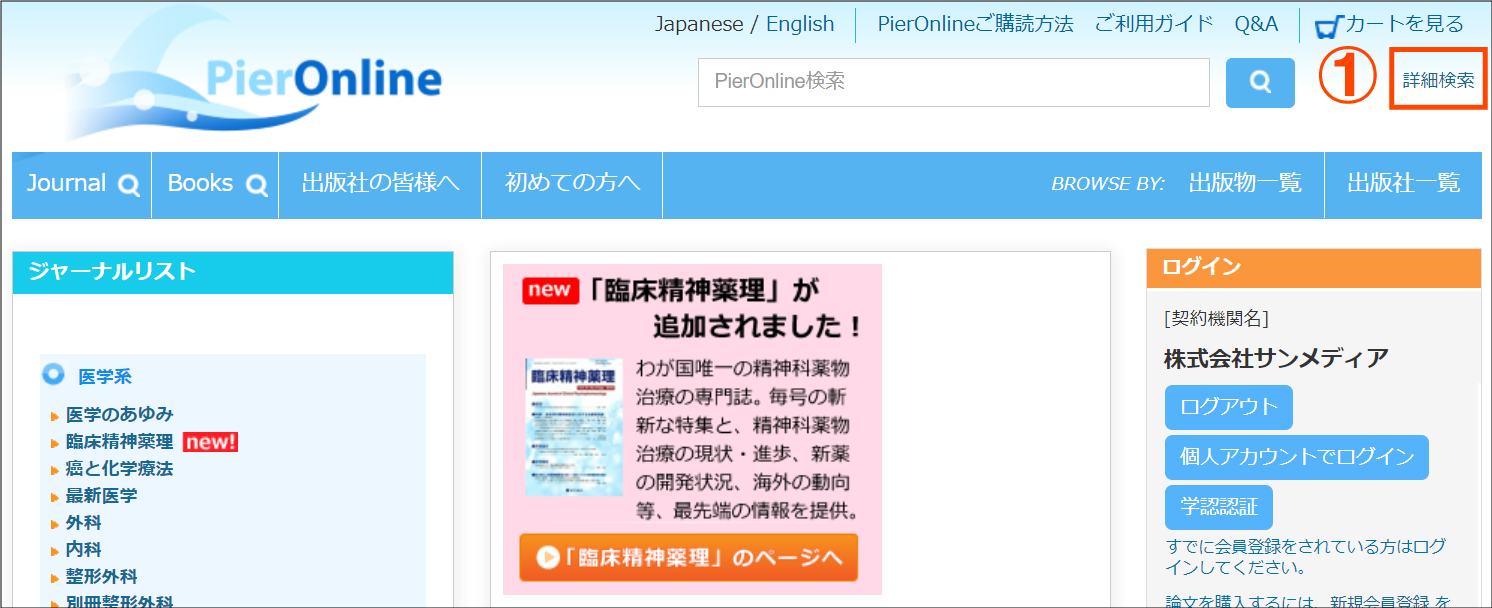
Task: Open PierOnlineご購読方法 page
Action: click(x=975, y=24)
